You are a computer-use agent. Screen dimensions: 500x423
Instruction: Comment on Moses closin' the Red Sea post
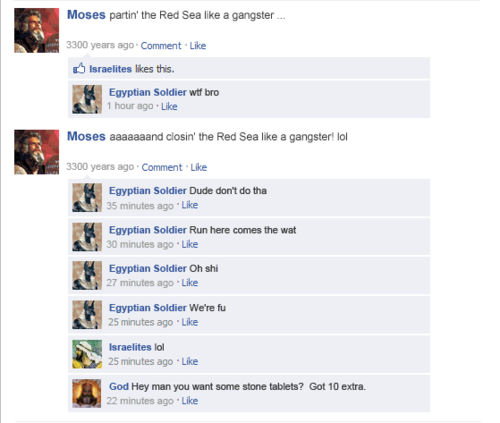(x=162, y=167)
